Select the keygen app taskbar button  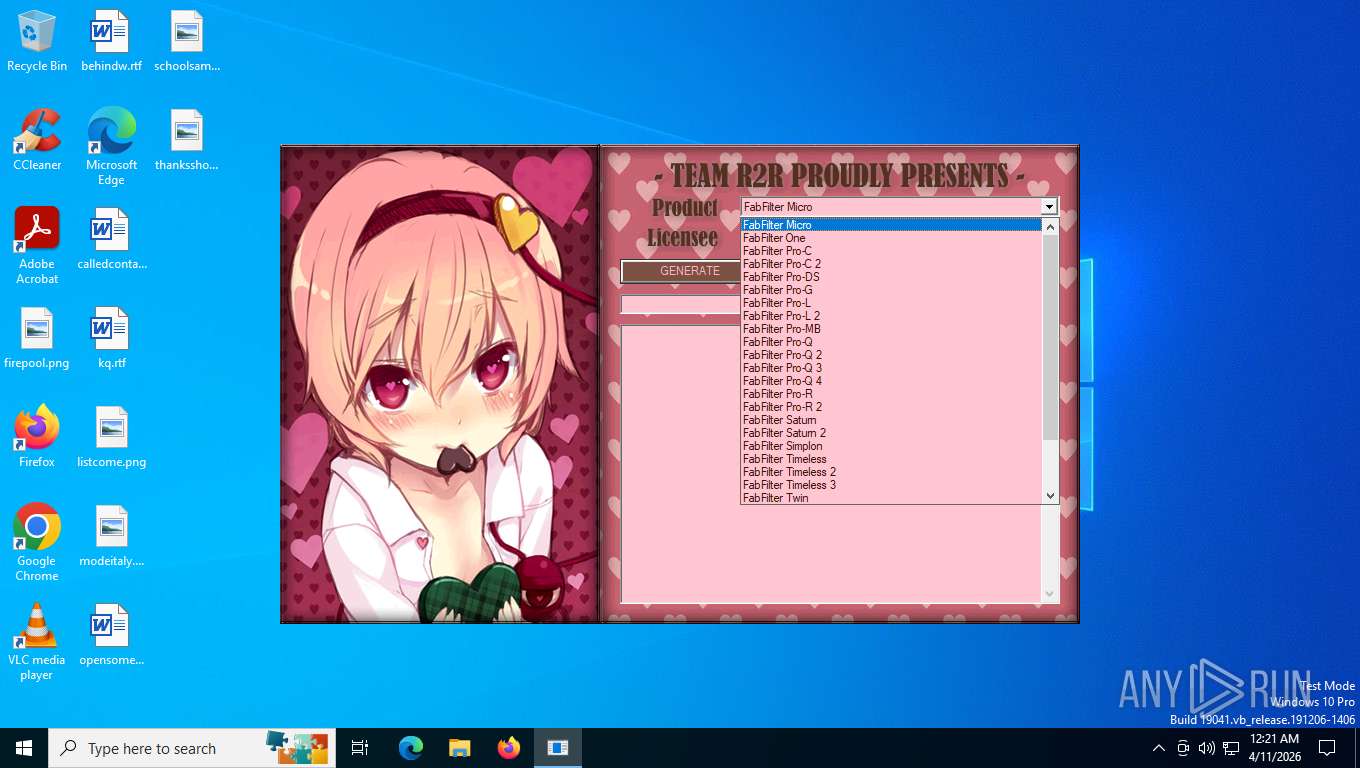tap(558, 748)
